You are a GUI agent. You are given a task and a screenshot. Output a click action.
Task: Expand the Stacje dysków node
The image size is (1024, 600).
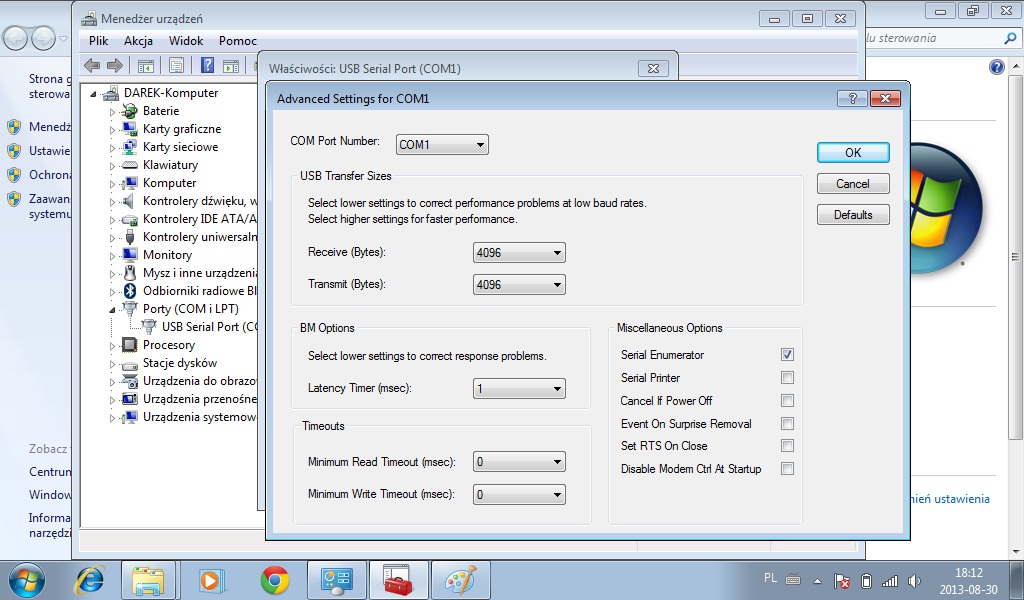(112, 364)
